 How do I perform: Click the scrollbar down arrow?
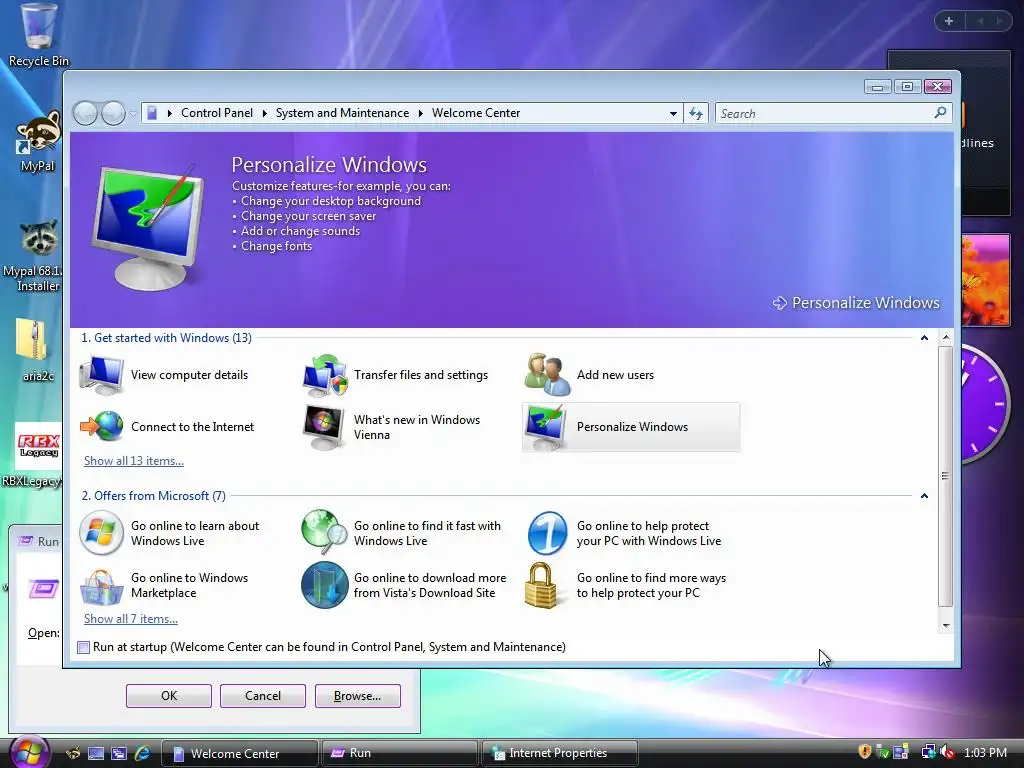946,626
